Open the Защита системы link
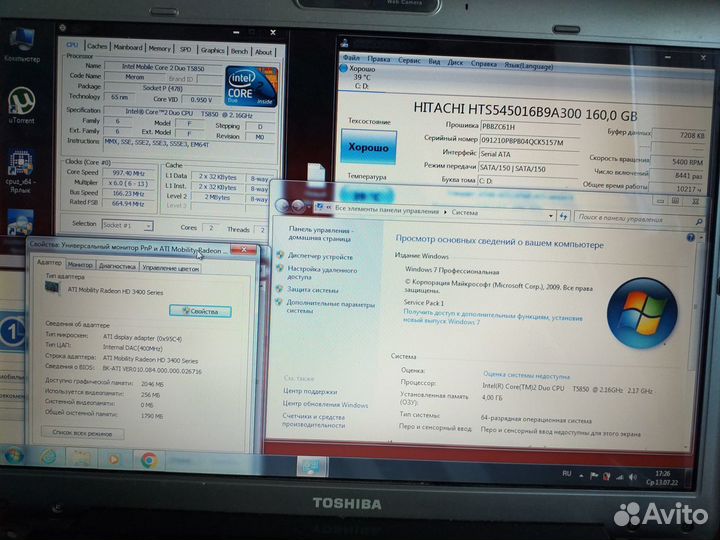Screen dimensions: 720x540 (312, 290)
